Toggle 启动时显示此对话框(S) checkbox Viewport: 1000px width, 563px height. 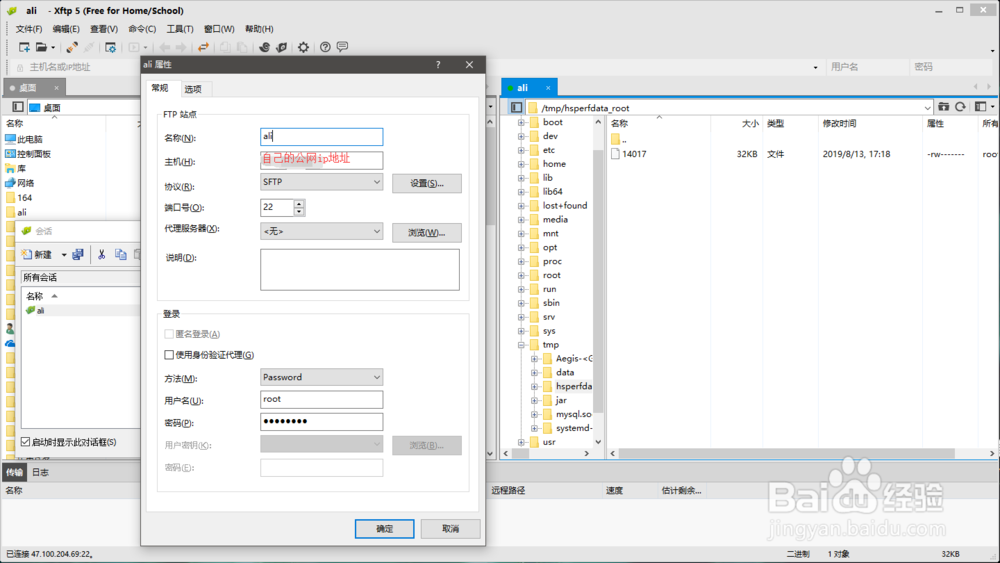(26, 441)
